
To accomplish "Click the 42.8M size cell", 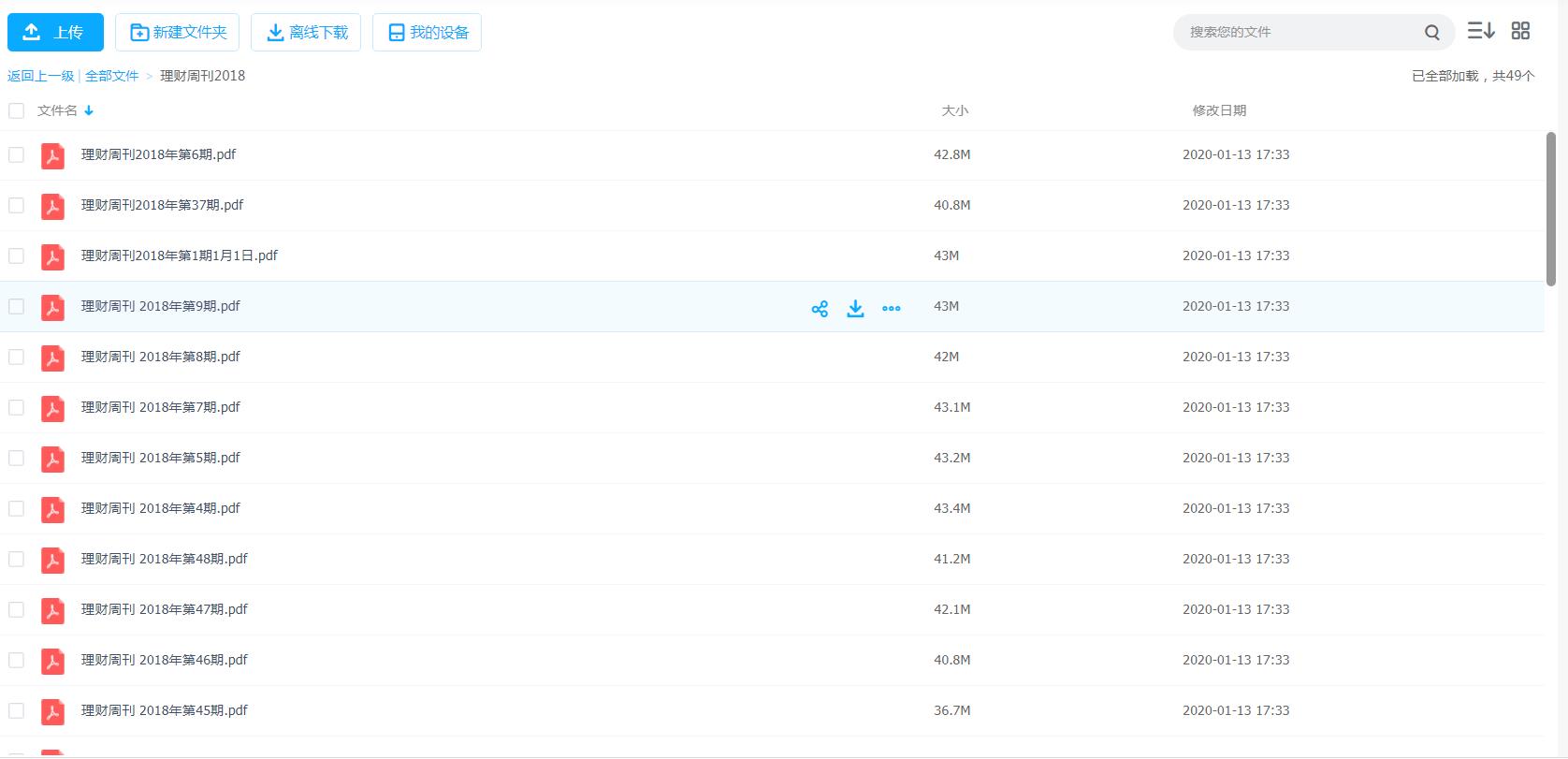I will [x=952, y=154].
